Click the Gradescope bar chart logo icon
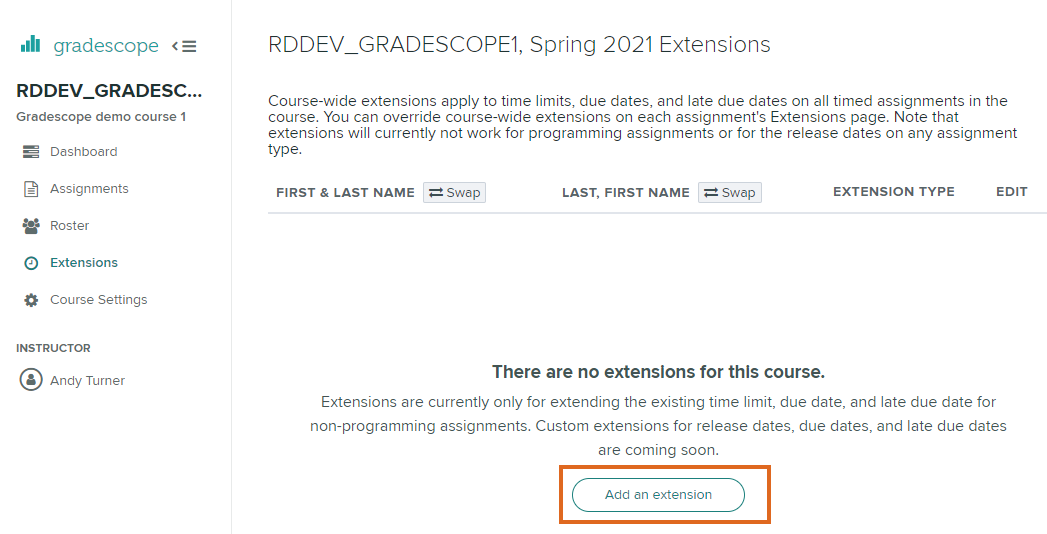This screenshot has width=1047, height=534. point(31,44)
